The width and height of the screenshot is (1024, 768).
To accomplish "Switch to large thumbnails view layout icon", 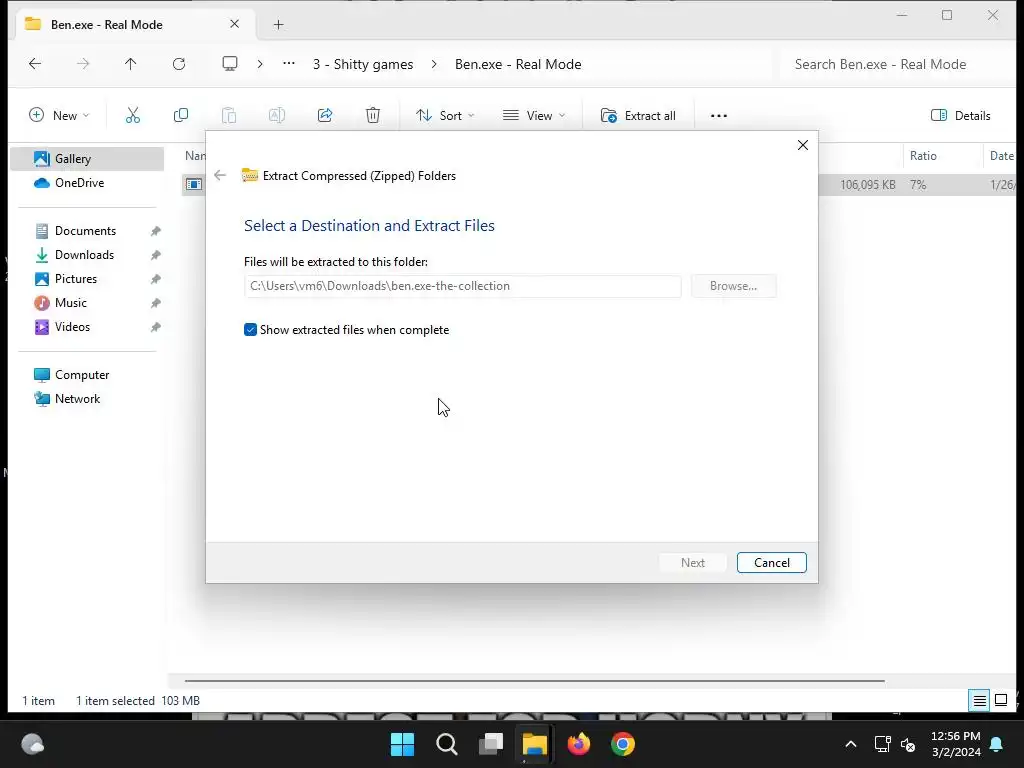I will (x=1000, y=701).
